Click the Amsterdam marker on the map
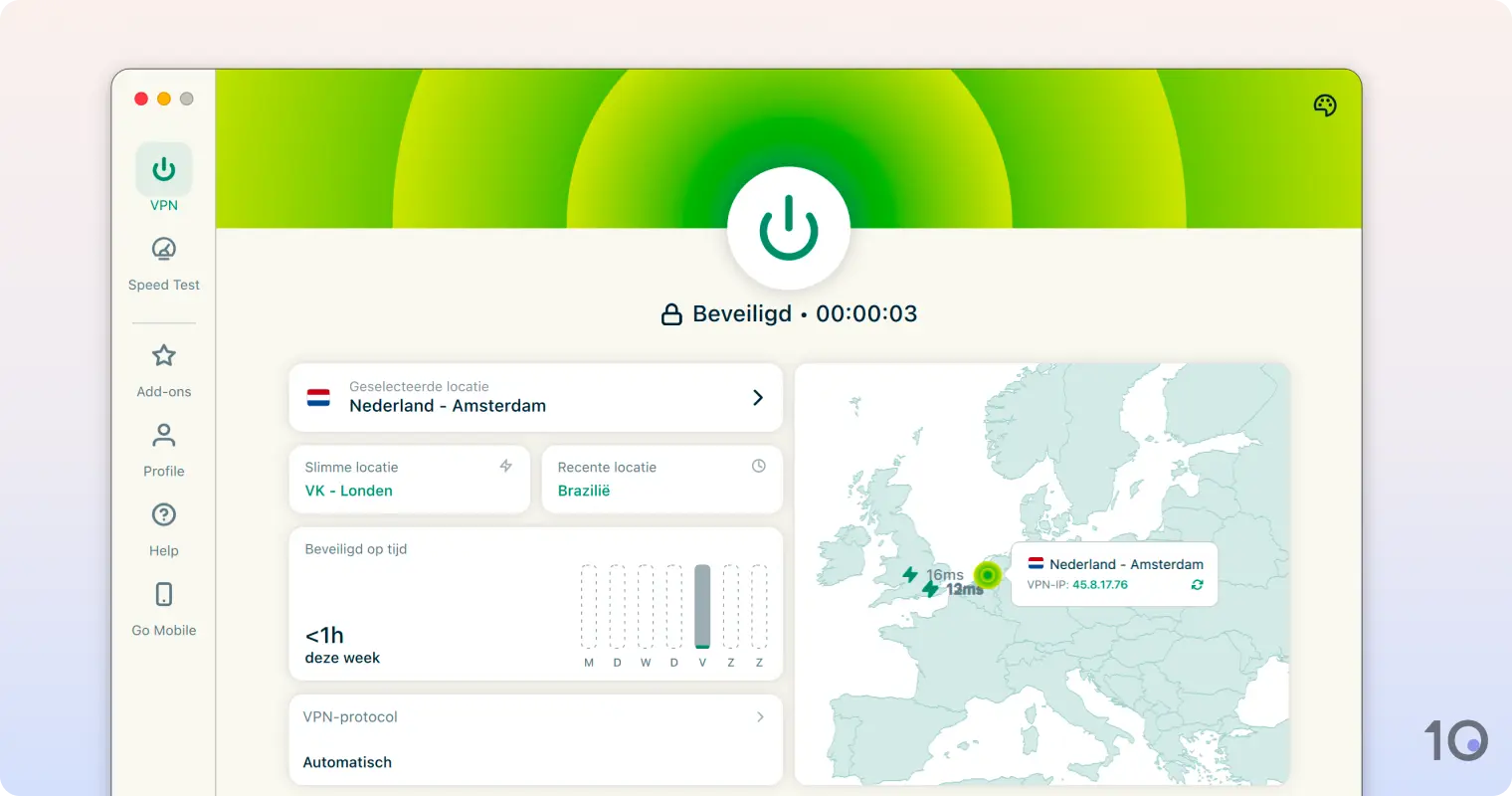The height and width of the screenshot is (796, 1512). pos(986,575)
